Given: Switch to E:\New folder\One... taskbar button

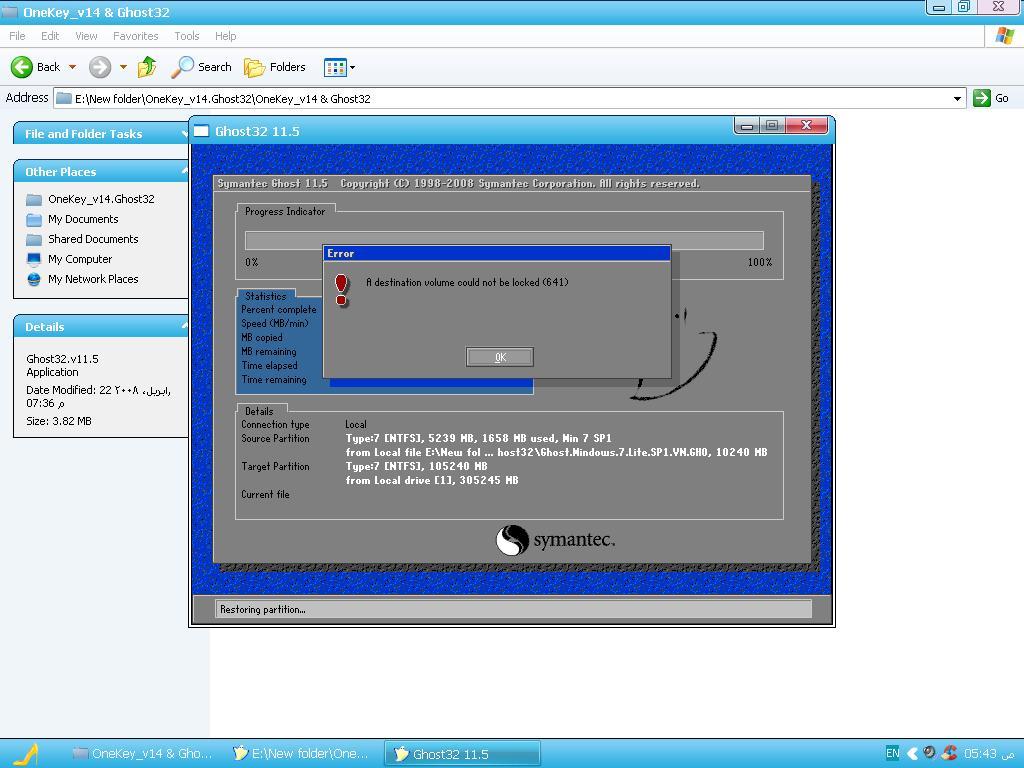Looking at the screenshot, I should pyautogui.click(x=302, y=754).
